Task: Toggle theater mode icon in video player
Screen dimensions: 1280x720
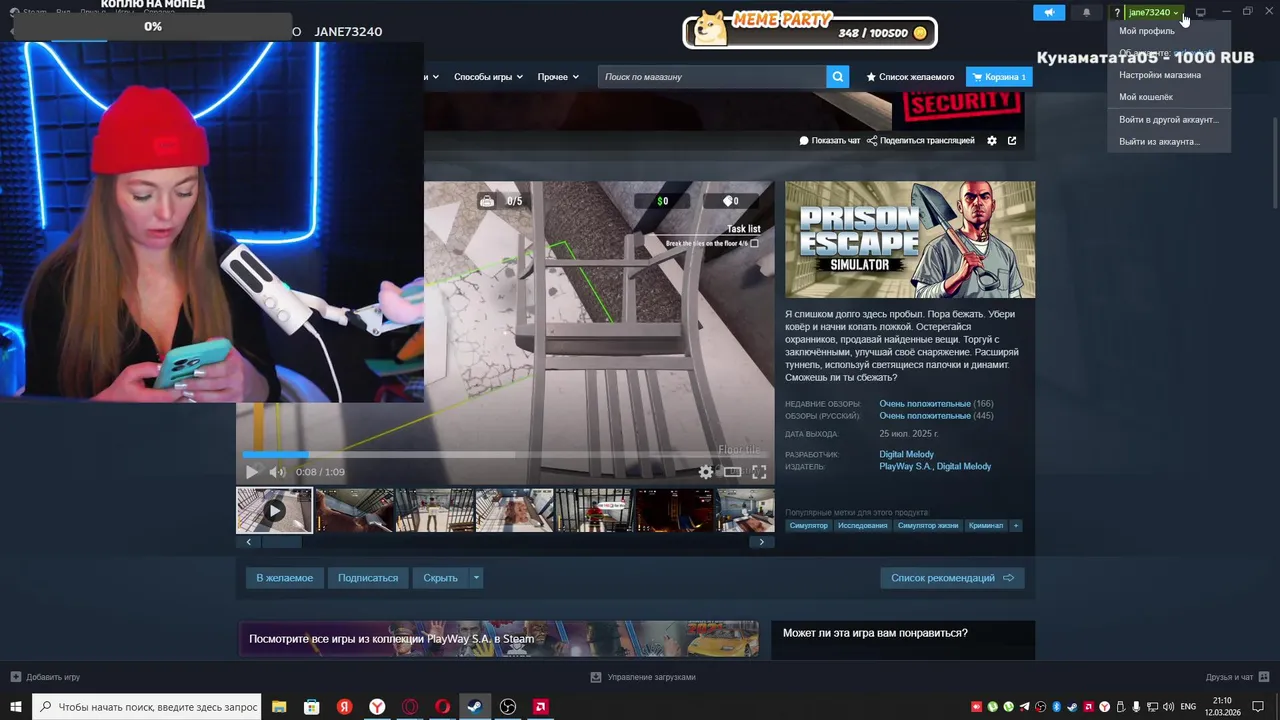Action: pyautogui.click(x=732, y=472)
